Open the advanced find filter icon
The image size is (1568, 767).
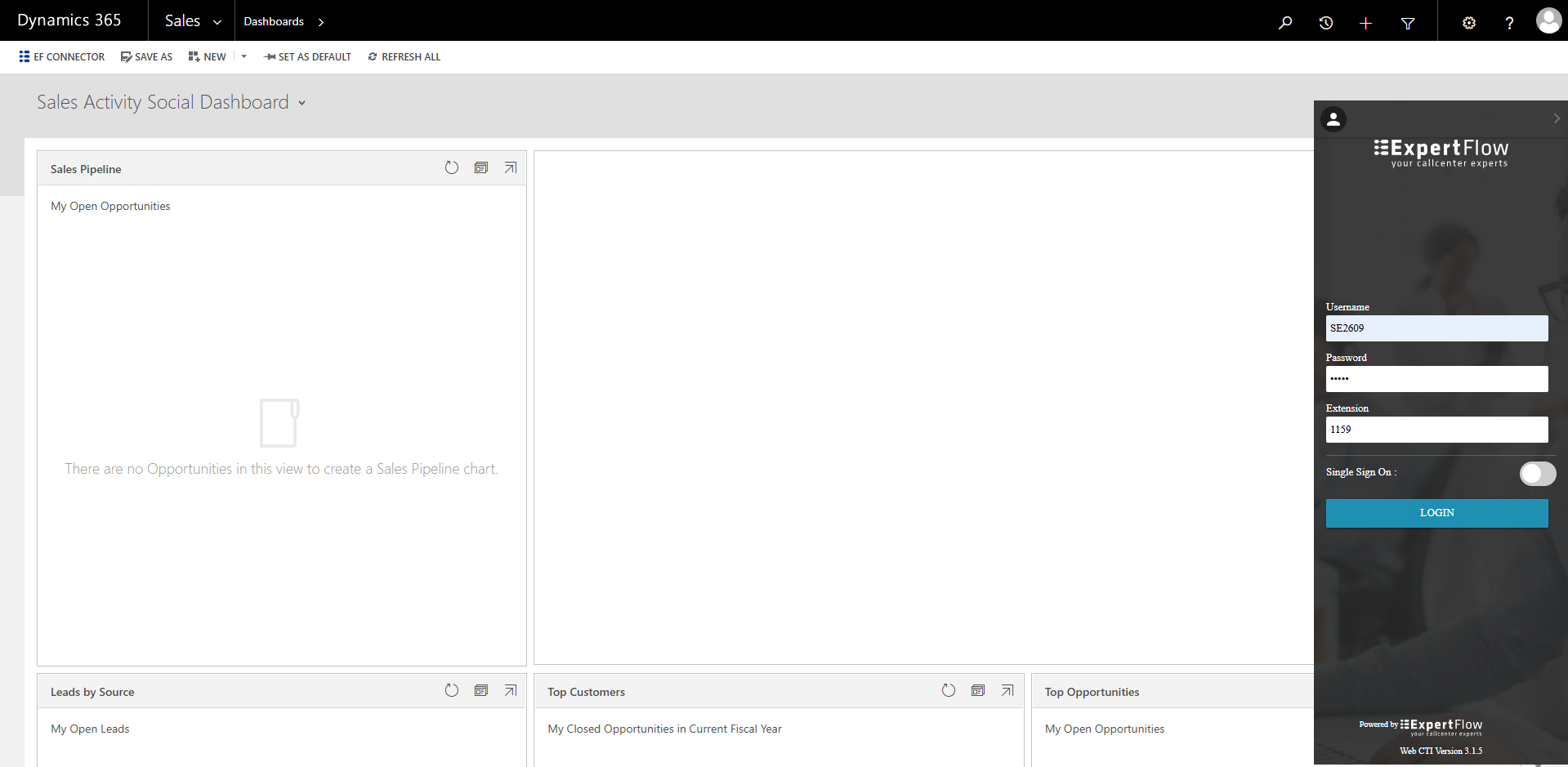(1407, 23)
